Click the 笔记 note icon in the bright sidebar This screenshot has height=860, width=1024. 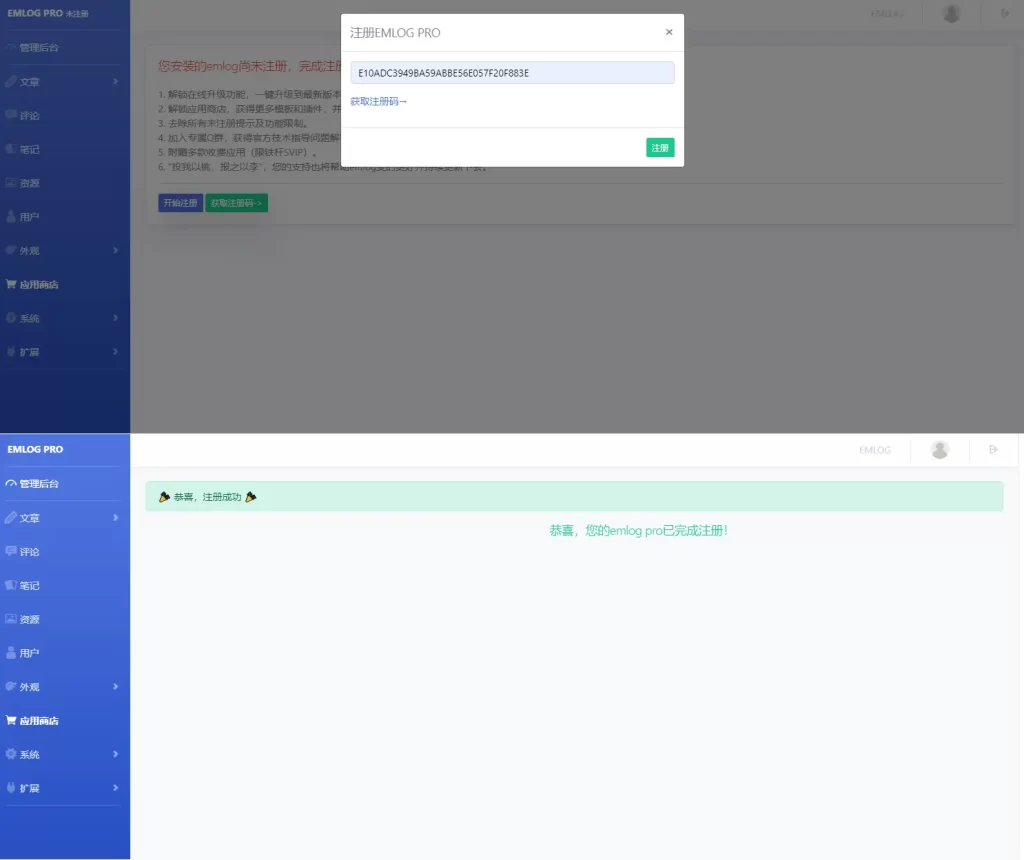pos(11,585)
